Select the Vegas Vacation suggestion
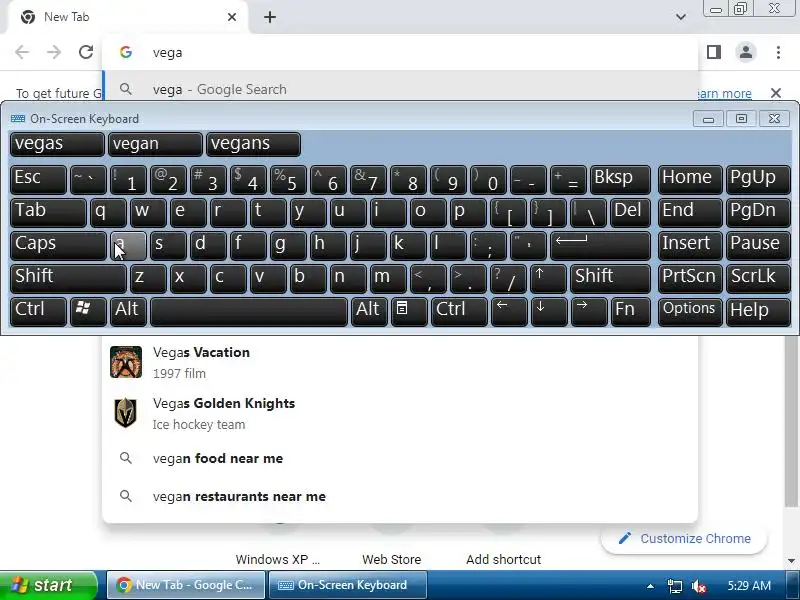 click(x=400, y=362)
